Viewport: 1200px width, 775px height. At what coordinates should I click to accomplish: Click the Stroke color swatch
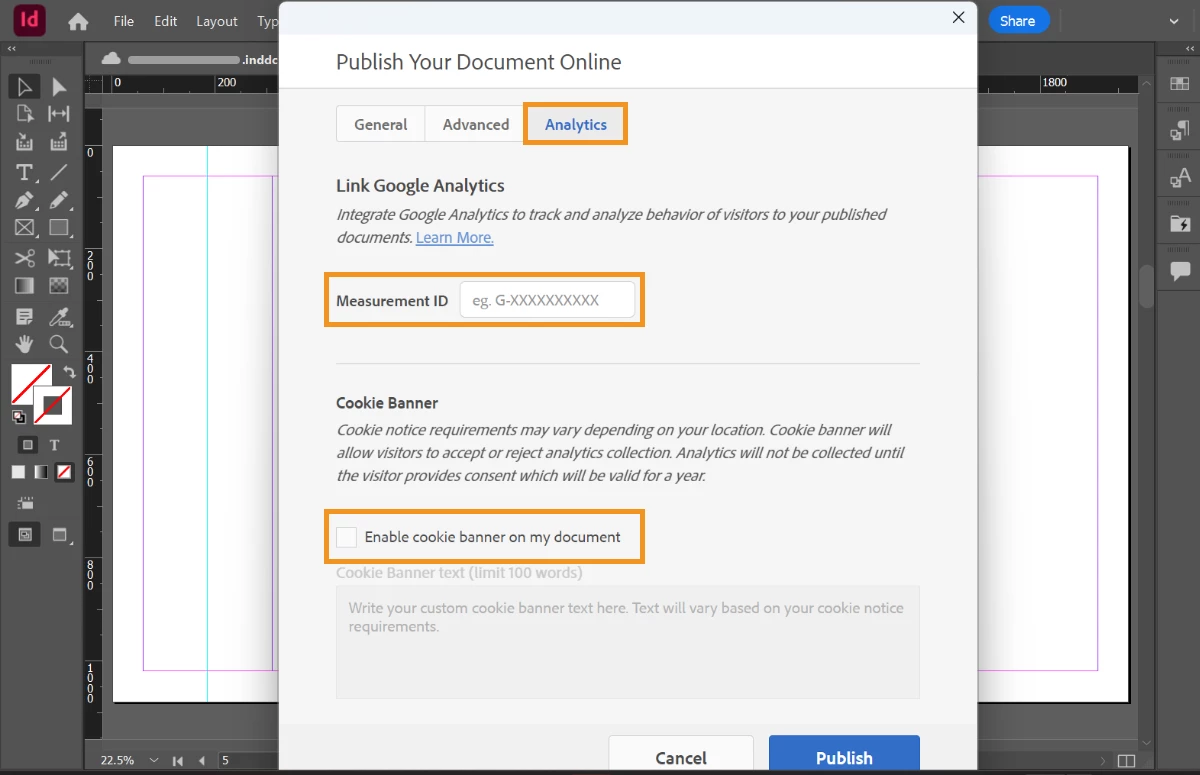tap(53, 405)
